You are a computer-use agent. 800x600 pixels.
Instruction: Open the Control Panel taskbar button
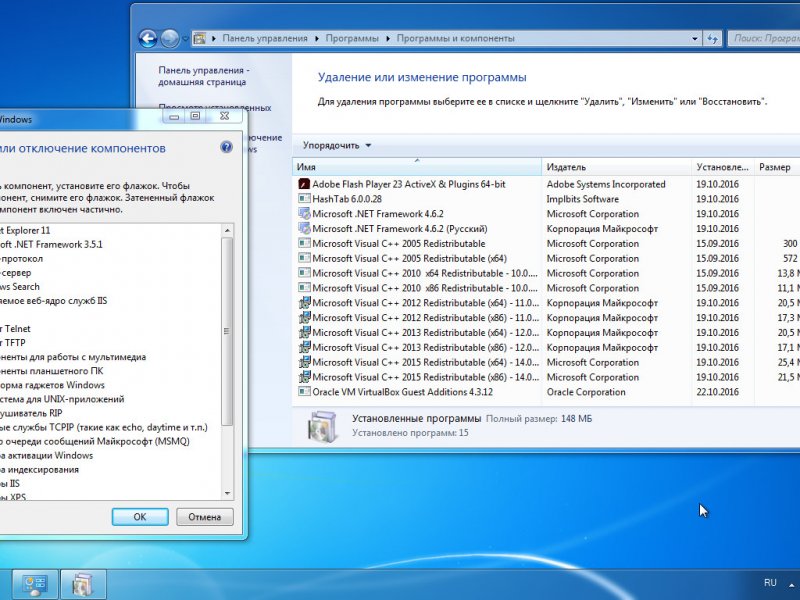point(34,584)
